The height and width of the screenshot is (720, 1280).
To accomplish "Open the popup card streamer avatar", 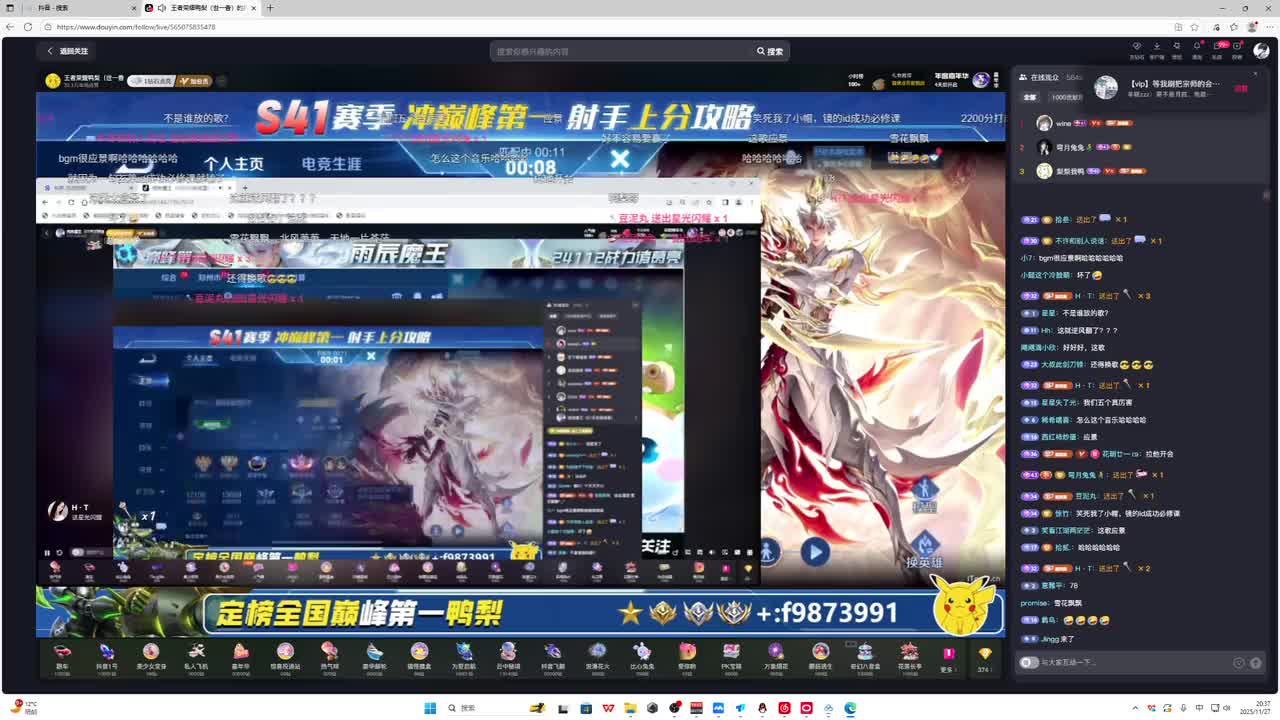I will coord(1105,87).
